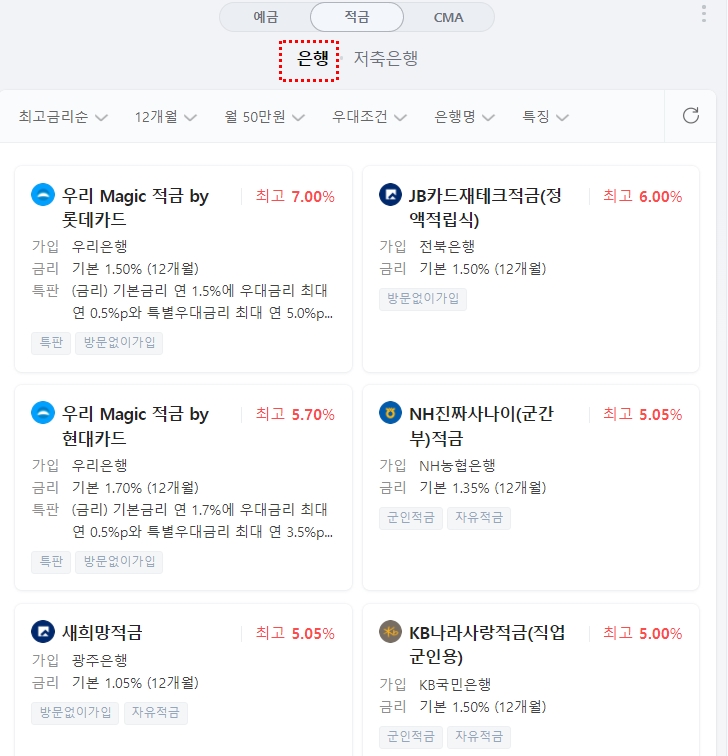Screen dimensions: 728x756
Task: Click 자유적금 tag on KB나라사랑적금 card
Action: 479,737
